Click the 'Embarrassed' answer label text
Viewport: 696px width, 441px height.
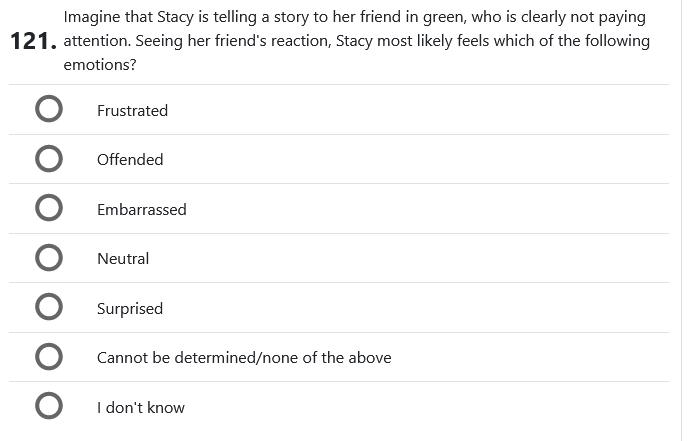(141, 210)
